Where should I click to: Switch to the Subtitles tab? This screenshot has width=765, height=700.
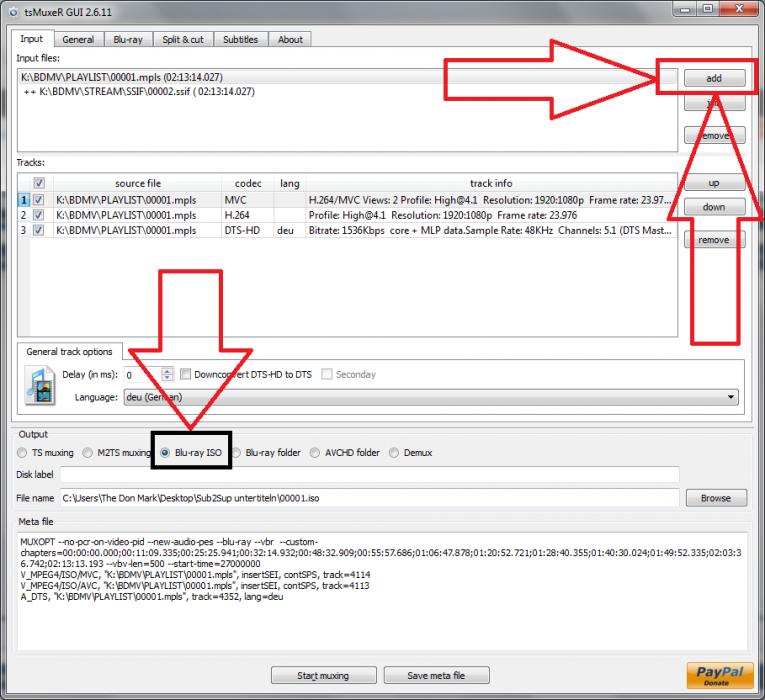[x=241, y=40]
